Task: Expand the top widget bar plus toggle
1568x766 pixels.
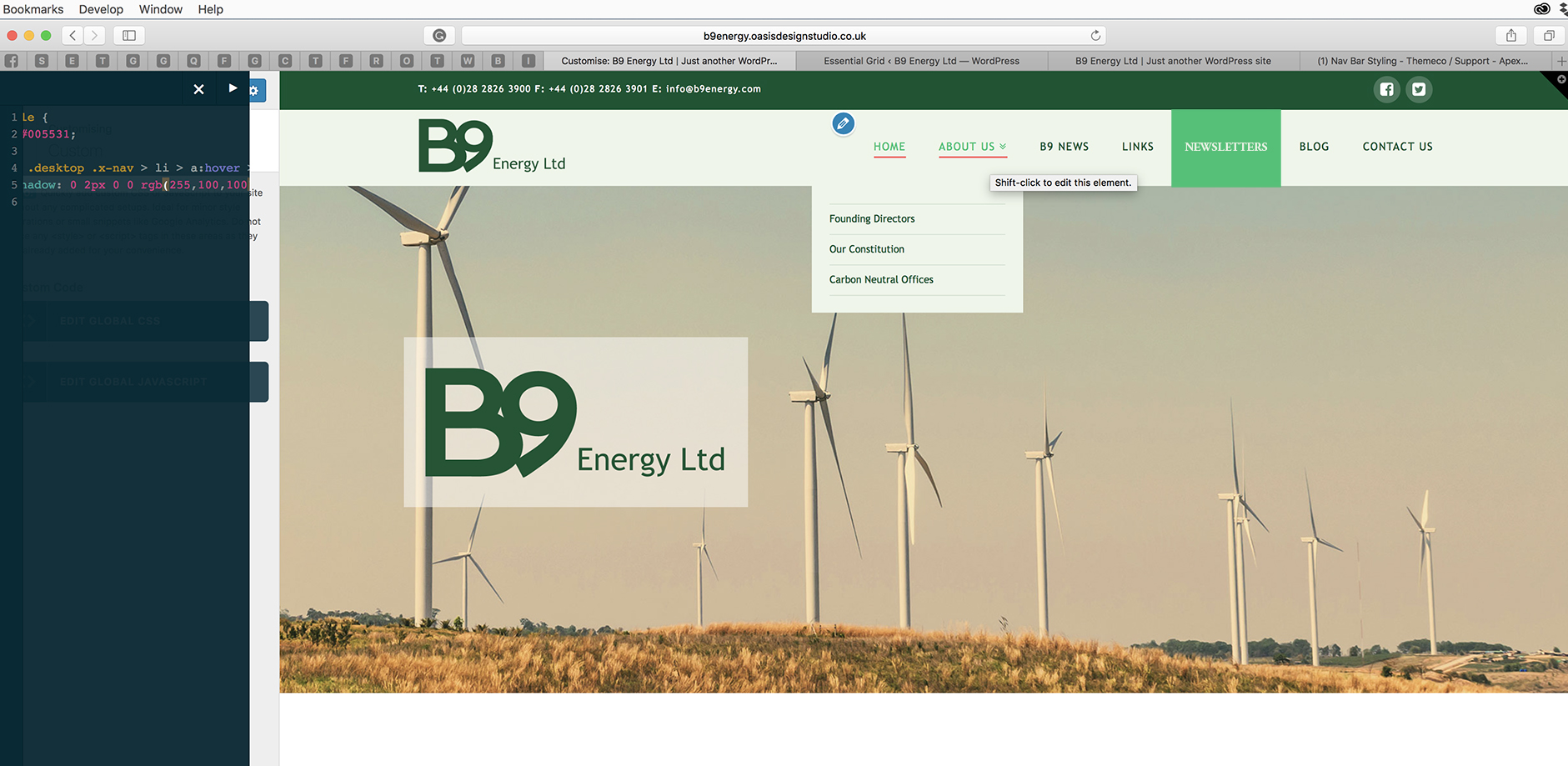Action: pos(1560,79)
